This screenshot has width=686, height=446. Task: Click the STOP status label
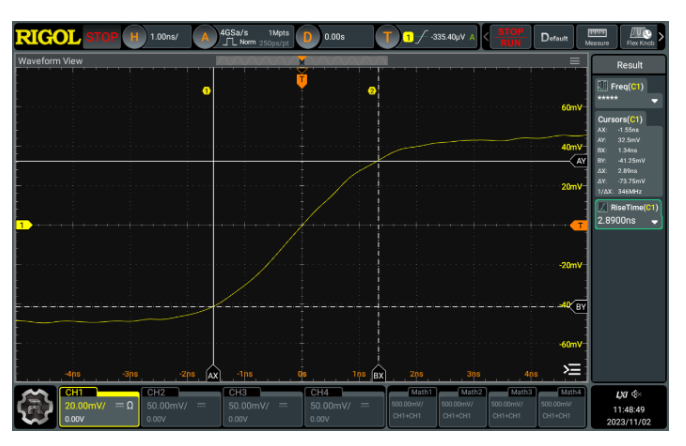pyautogui.click(x=102, y=37)
